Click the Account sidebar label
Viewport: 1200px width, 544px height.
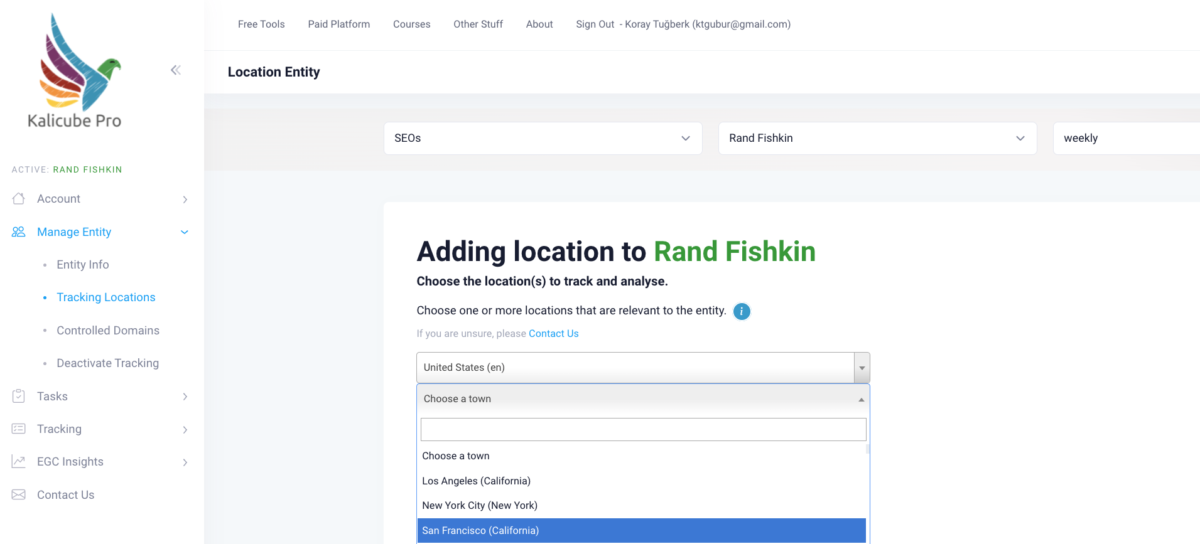[59, 199]
